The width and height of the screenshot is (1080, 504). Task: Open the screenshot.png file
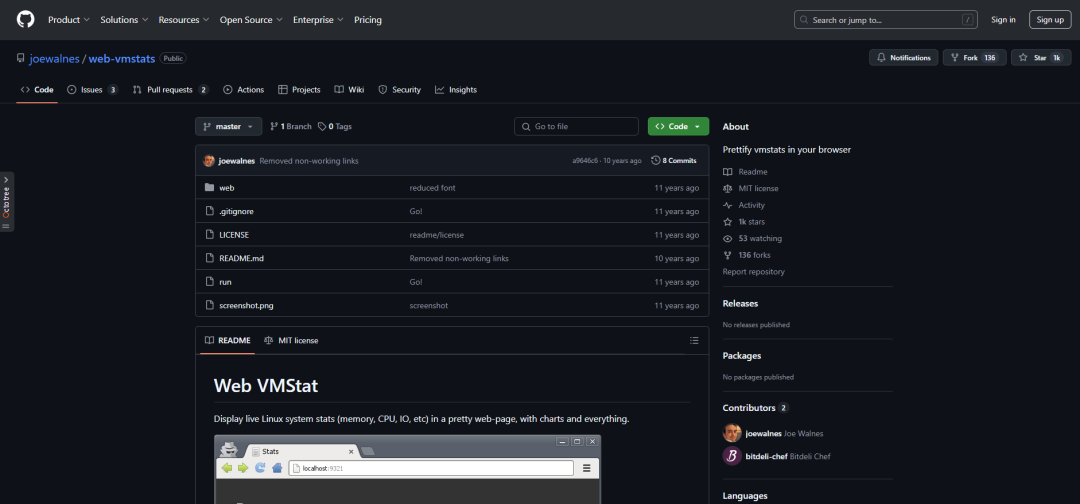pos(246,305)
